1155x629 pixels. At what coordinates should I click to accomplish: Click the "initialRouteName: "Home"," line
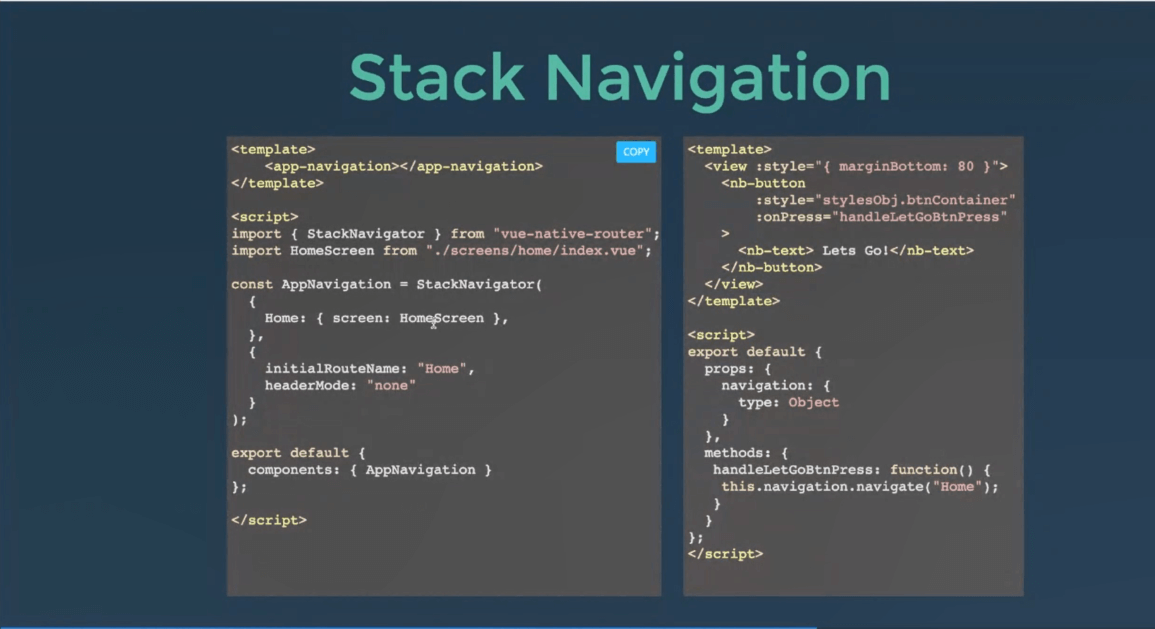[370, 368]
